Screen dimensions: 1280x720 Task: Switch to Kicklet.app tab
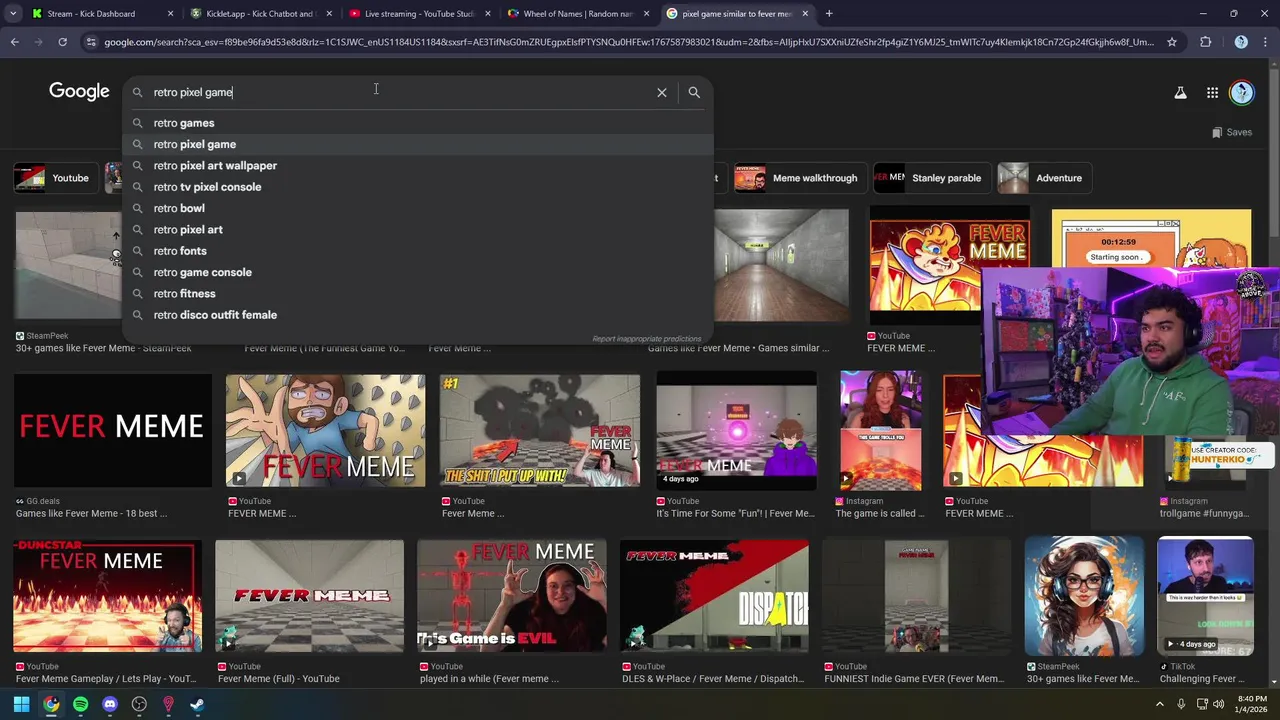coord(260,14)
